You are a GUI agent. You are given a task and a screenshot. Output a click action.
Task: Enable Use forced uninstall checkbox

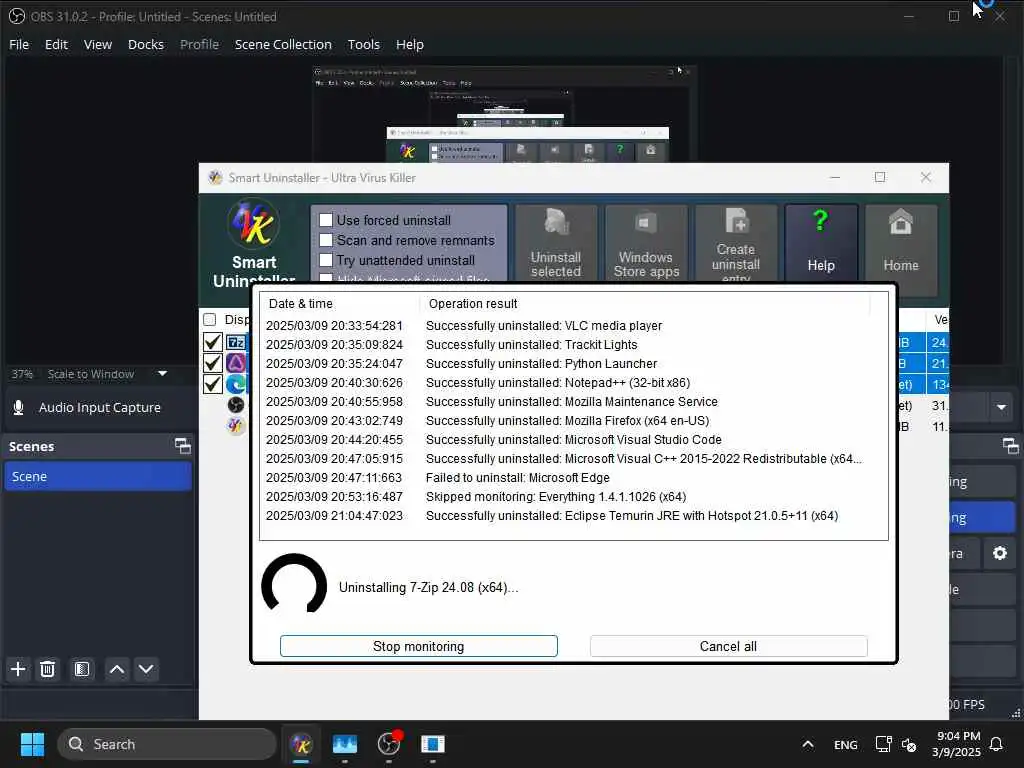tap(326, 220)
